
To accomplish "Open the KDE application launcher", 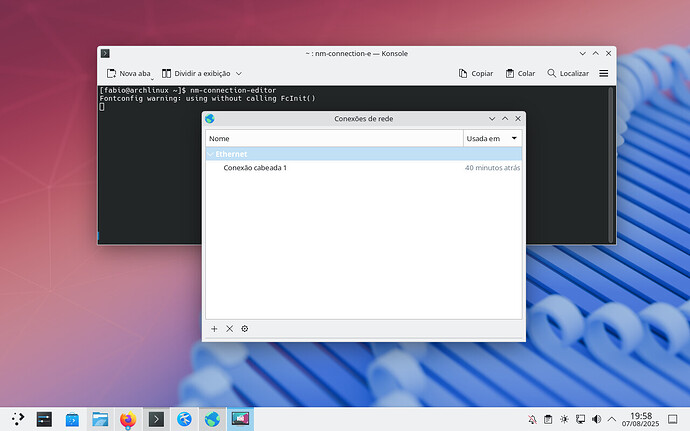I will 17,419.
